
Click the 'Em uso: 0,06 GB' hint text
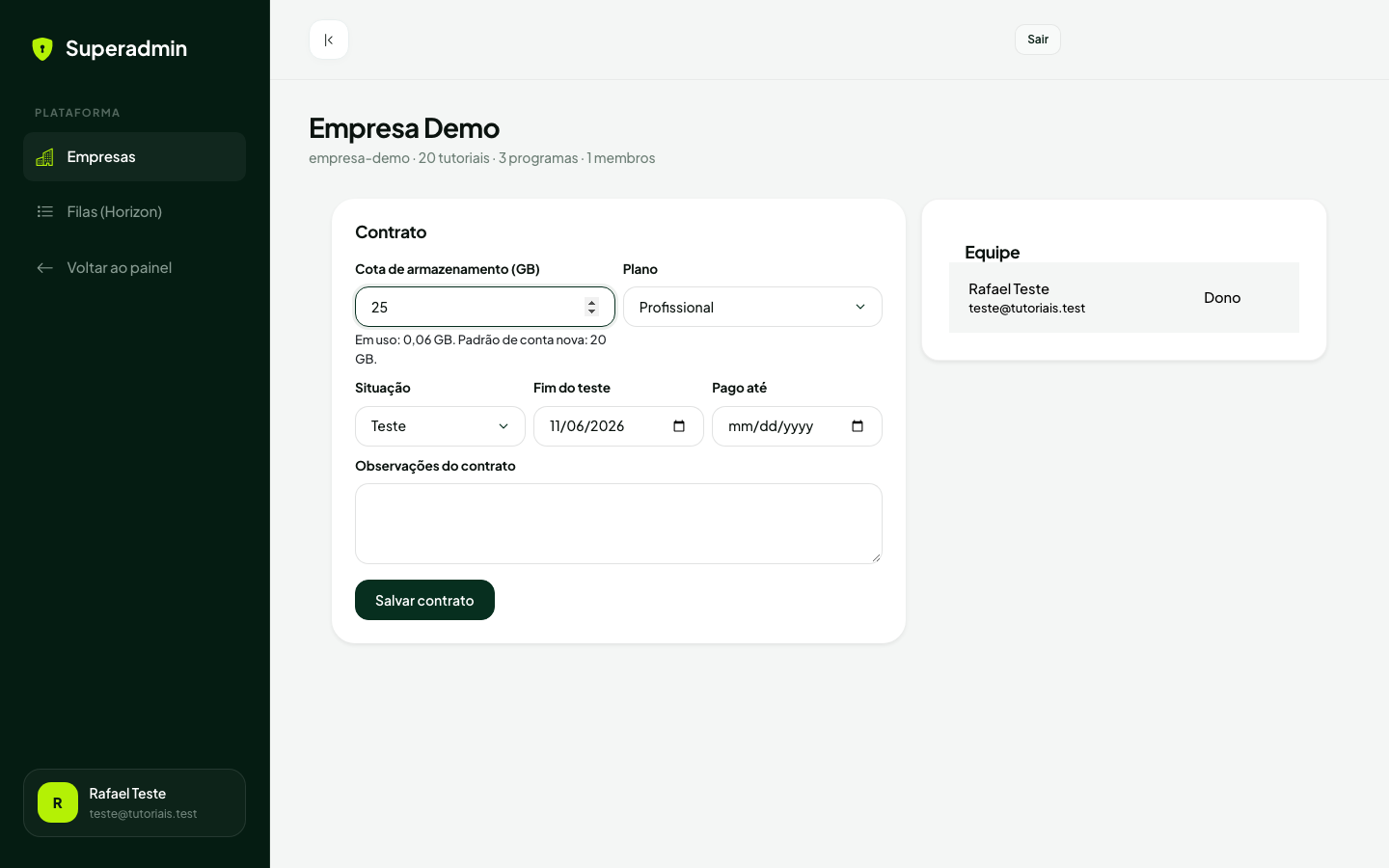pyautogui.click(x=480, y=349)
